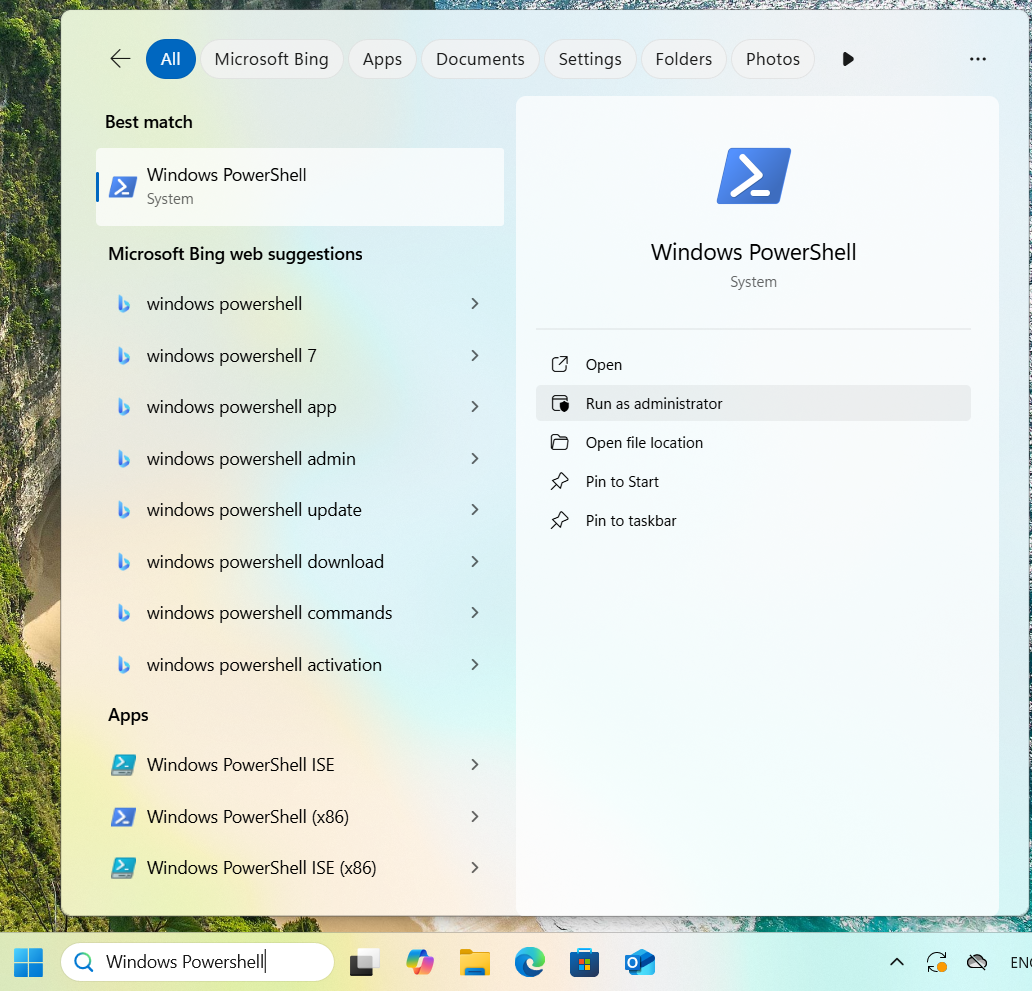Select the 'windows powershell commands' suggestion
Image resolution: width=1032 pixels, height=991 pixels.
point(300,613)
